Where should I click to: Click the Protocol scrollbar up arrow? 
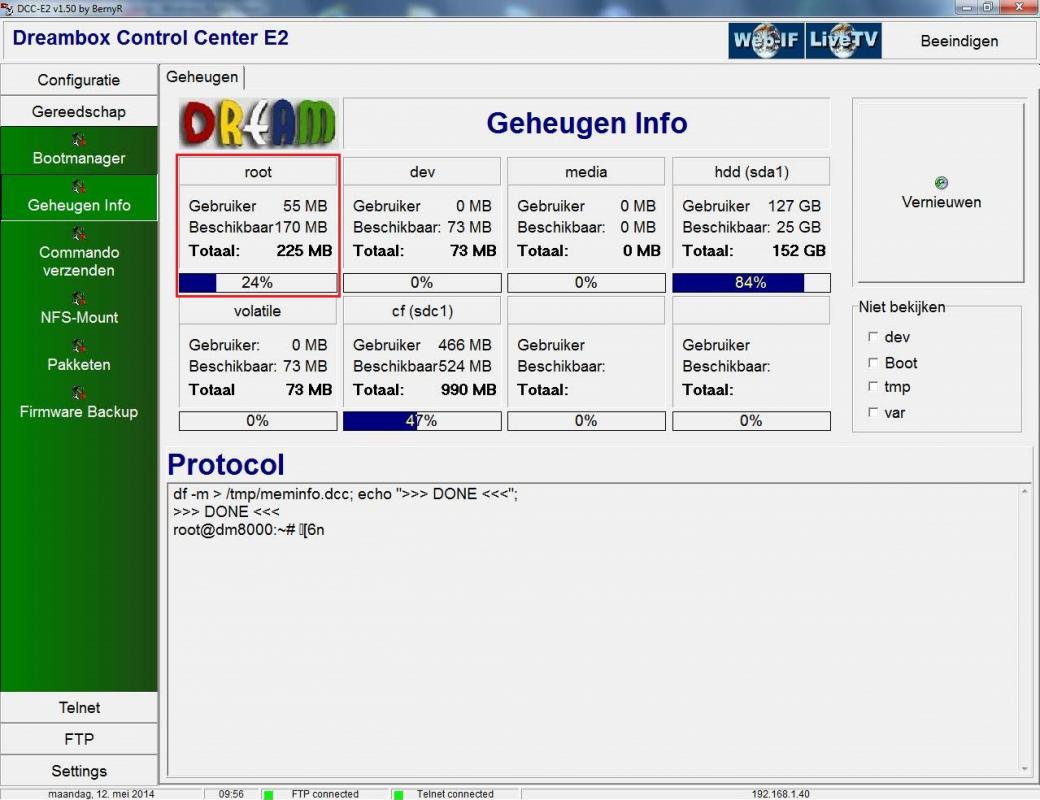1025,492
